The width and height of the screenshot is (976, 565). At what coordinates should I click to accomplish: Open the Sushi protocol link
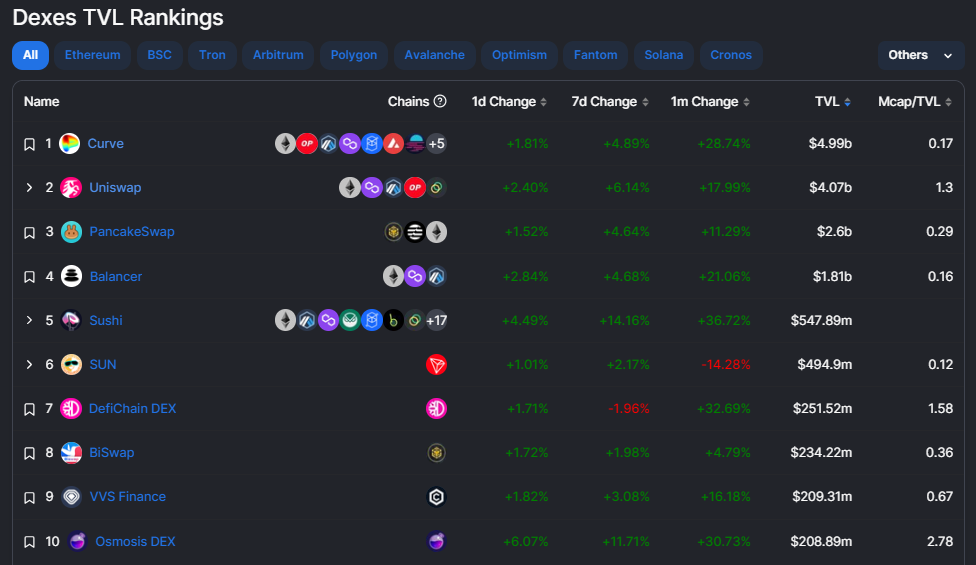pyautogui.click(x=106, y=320)
